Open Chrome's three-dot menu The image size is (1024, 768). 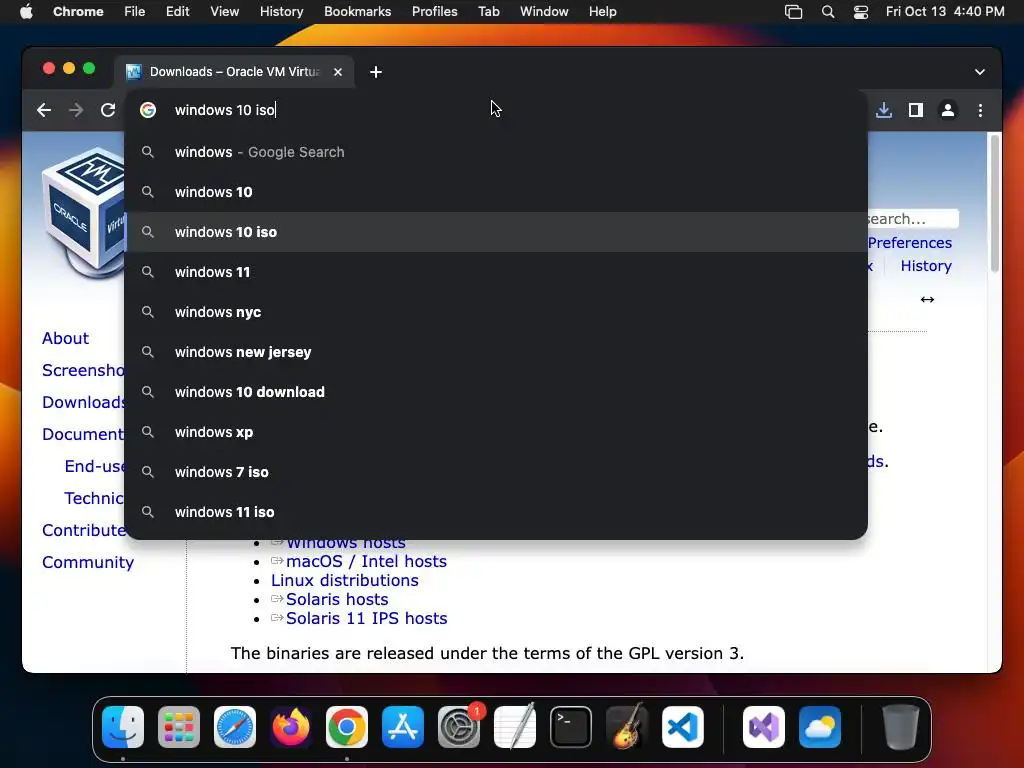click(980, 110)
